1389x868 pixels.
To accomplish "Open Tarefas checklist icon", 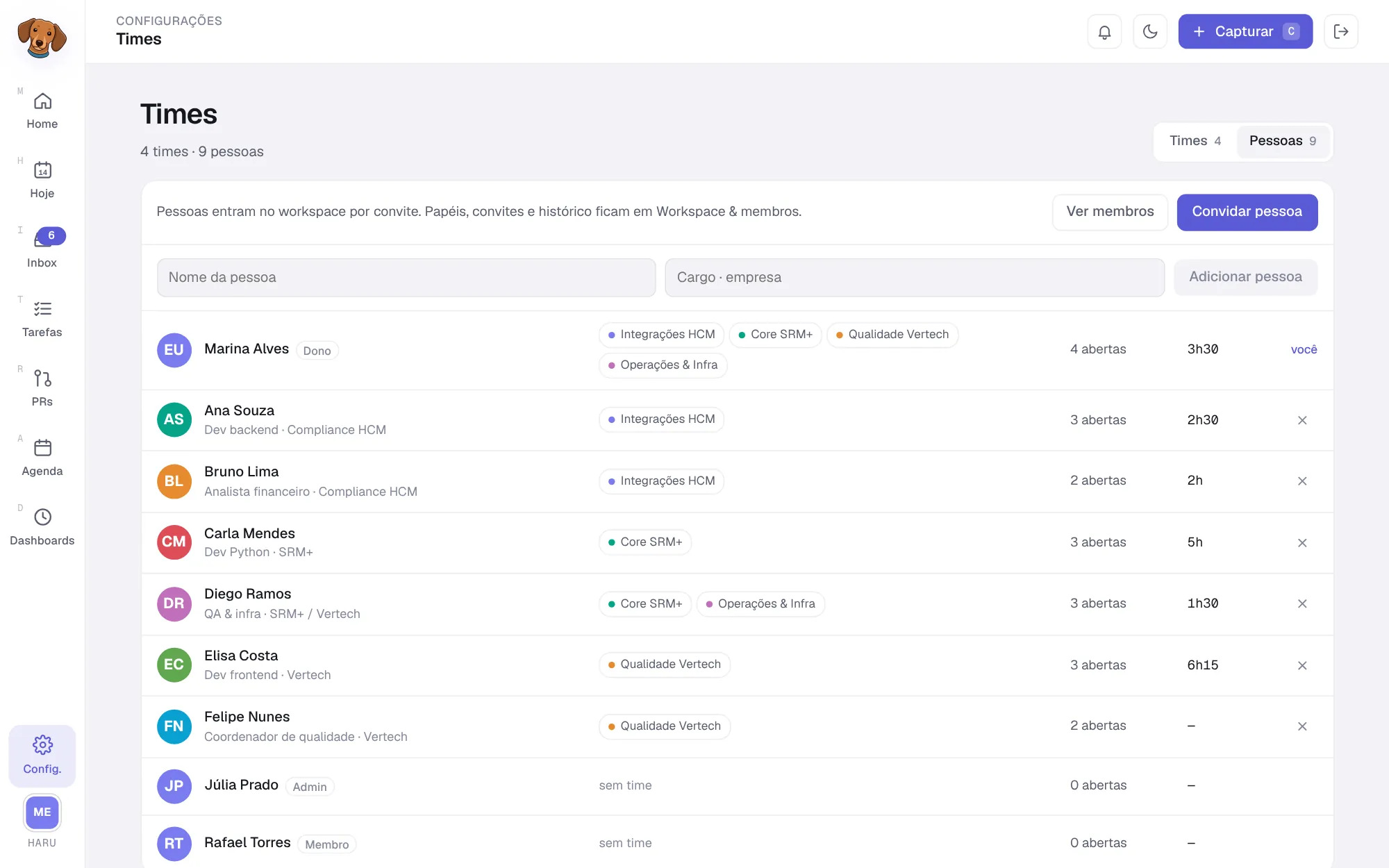I will coord(42,309).
